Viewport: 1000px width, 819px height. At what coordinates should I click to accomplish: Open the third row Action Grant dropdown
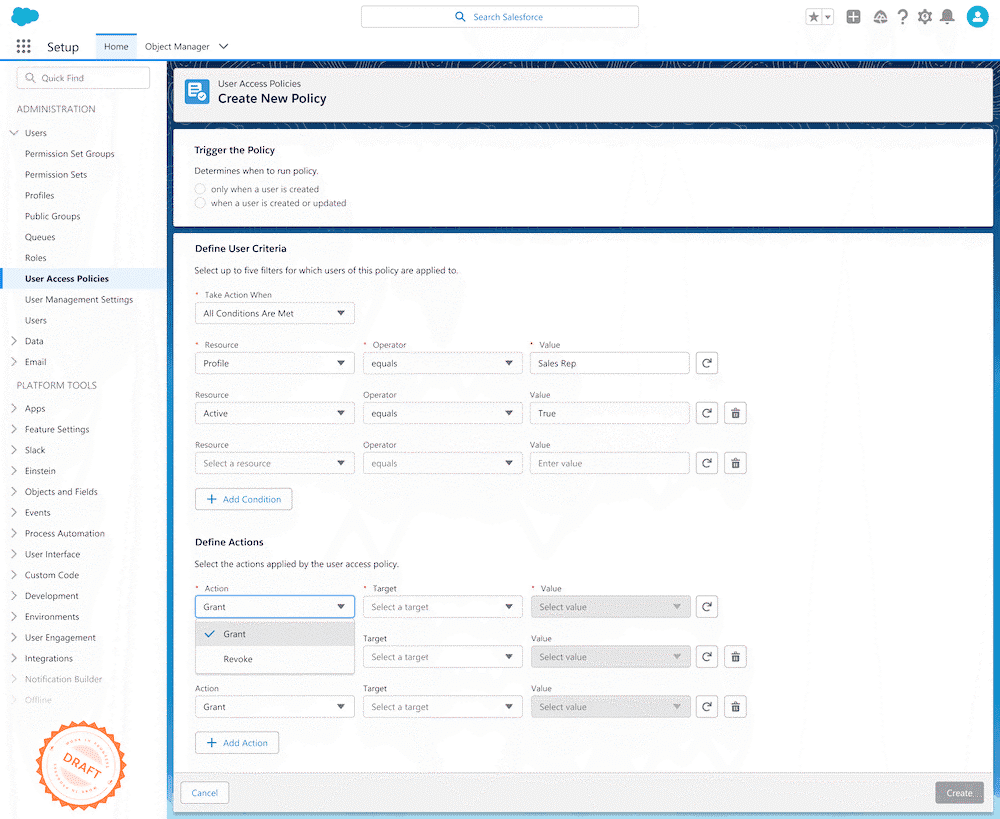click(275, 707)
